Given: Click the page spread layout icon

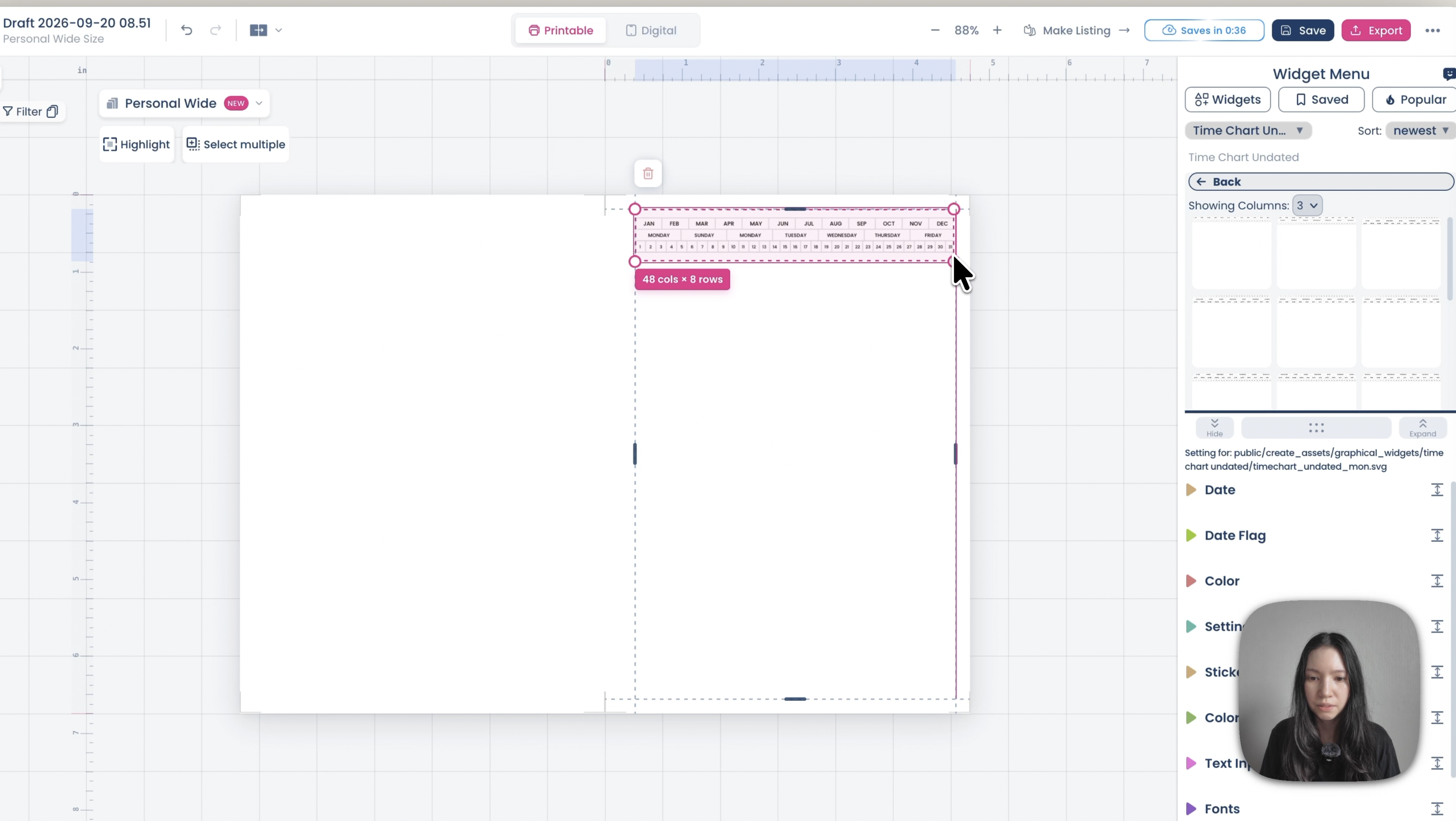Looking at the screenshot, I should [258, 30].
